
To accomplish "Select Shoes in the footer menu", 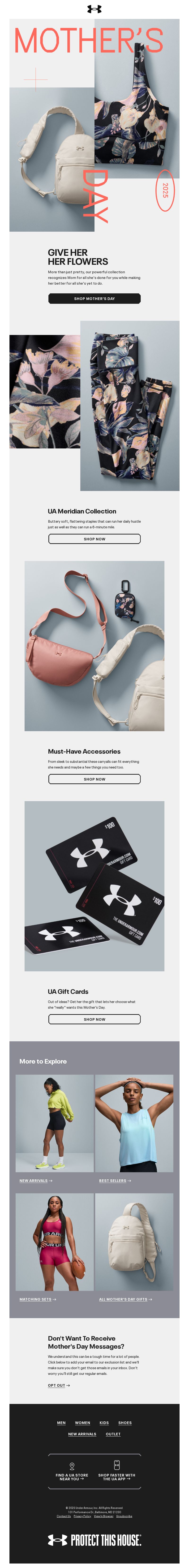I will 125,1423.
